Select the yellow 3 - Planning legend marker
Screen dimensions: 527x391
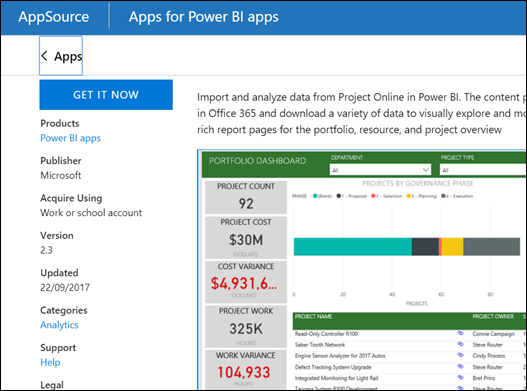(x=409, y=196)
